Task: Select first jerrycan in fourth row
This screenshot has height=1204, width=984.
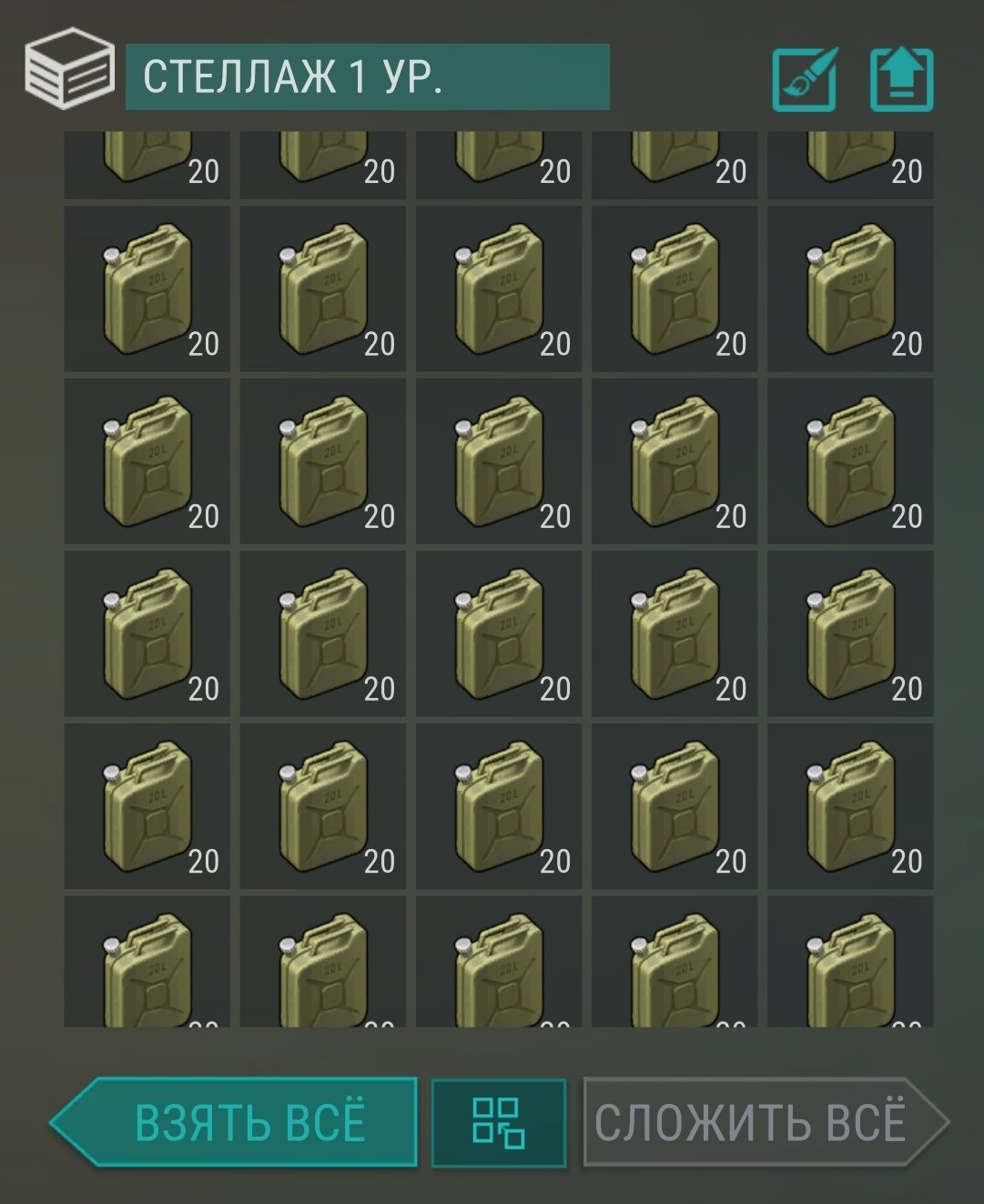Action: click(147, 633)
